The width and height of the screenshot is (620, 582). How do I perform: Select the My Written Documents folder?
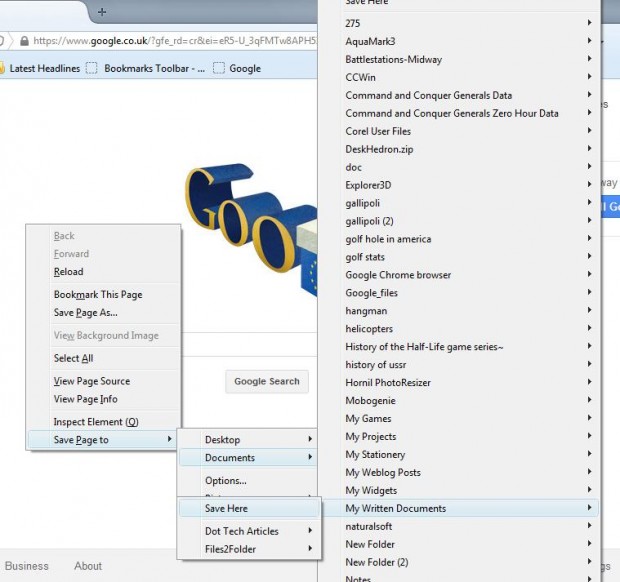(x=459, y=508)
